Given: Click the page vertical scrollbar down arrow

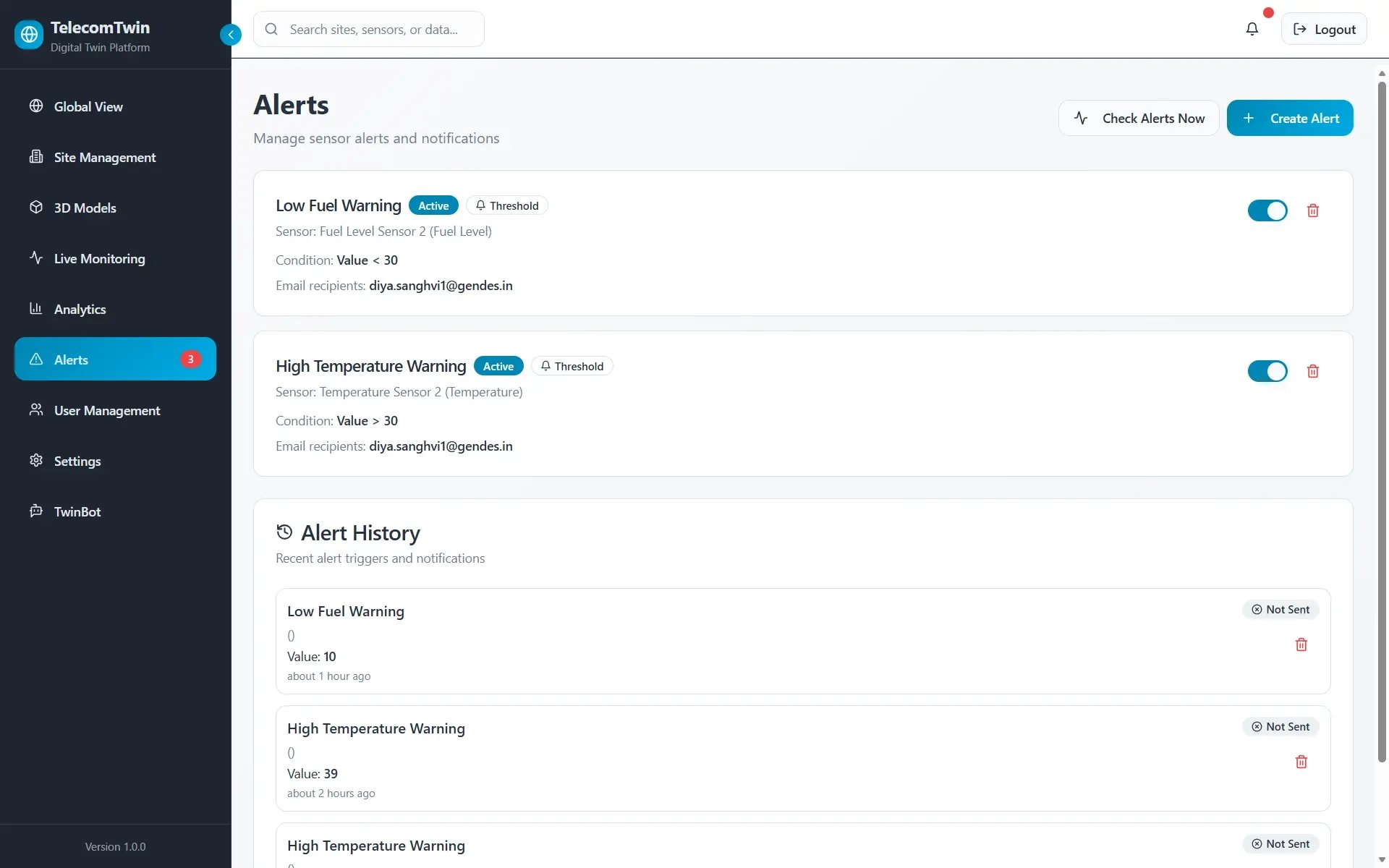Looking at the screenshot, I should coord(1382,859).
